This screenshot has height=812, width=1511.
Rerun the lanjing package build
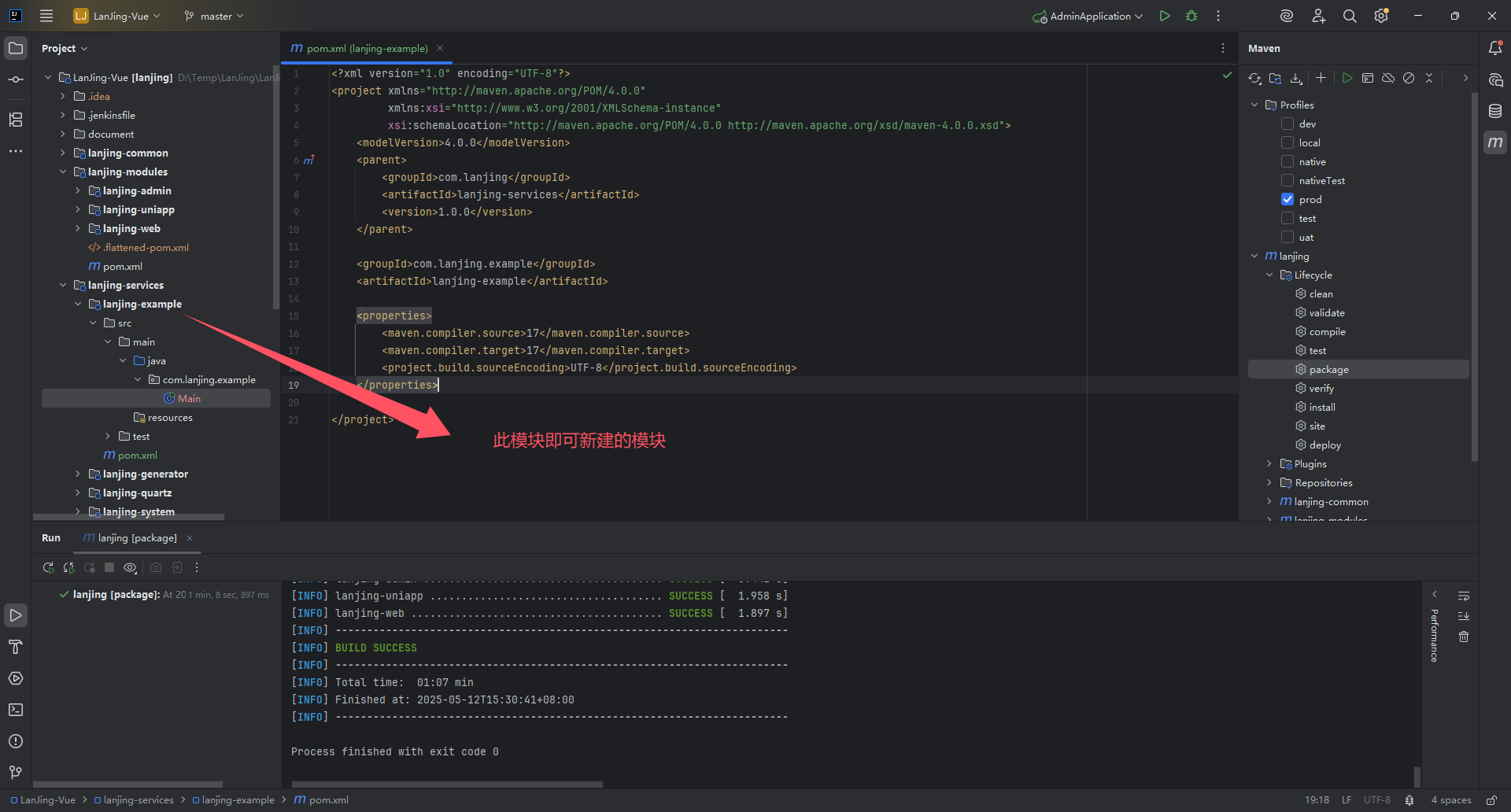(x=48, y=567)
